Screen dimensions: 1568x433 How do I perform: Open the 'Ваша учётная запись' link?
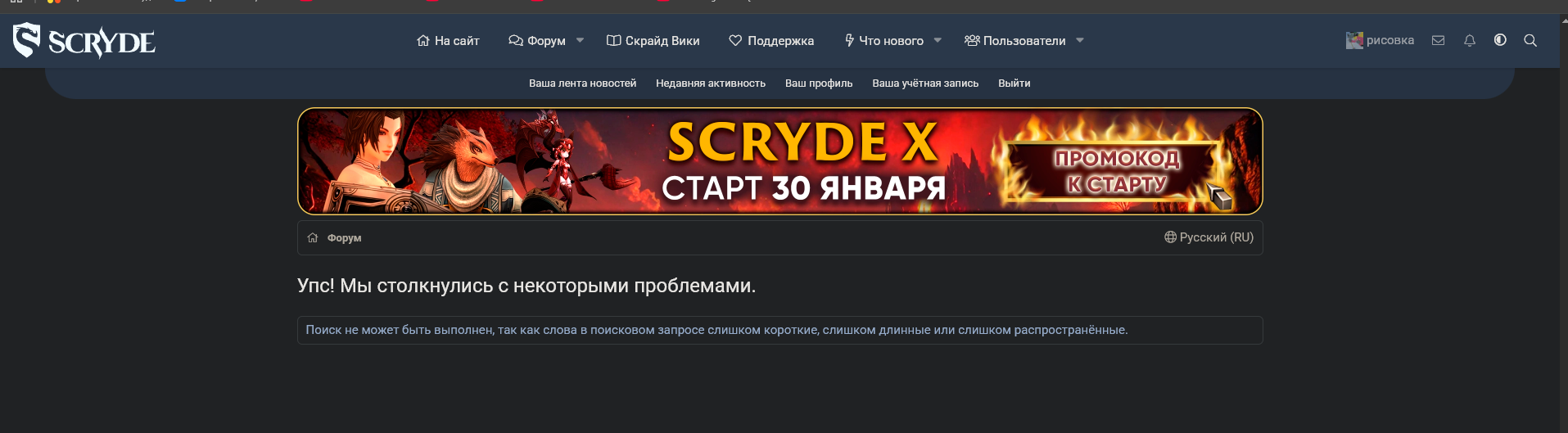pos(925,83)
